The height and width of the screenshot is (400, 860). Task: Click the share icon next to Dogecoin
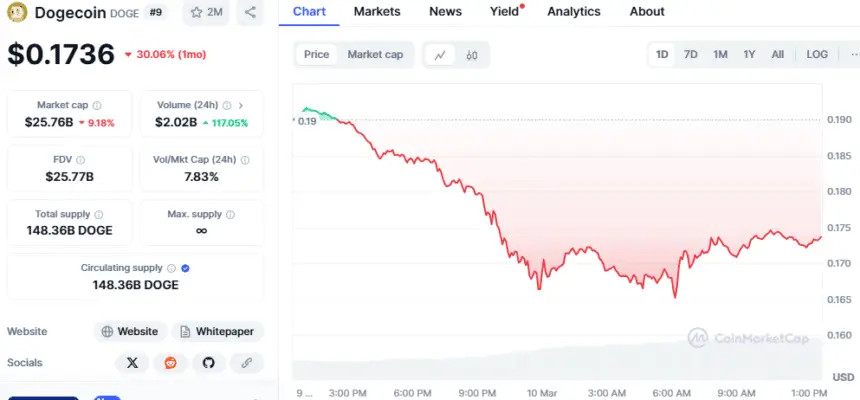coord(250,13)
